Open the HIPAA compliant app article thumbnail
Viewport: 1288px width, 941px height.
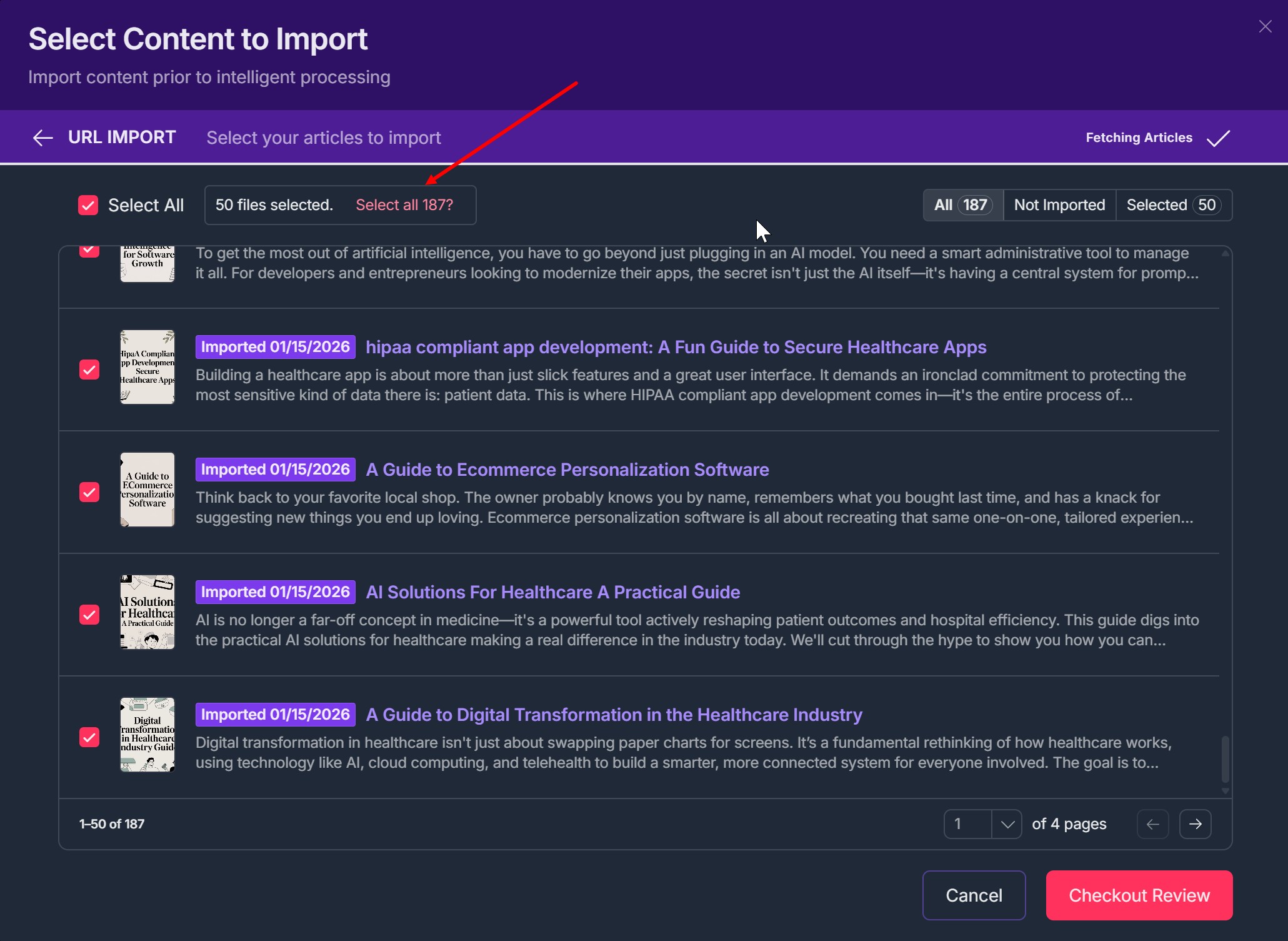click(x=147, y=367)
